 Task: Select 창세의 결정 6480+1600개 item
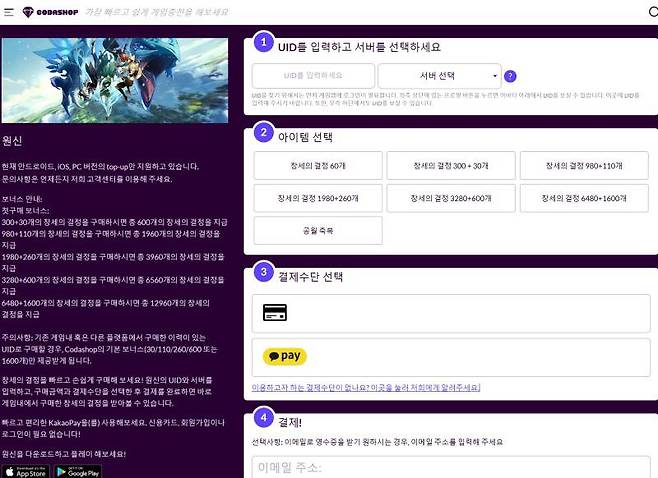tap(584, 198)
